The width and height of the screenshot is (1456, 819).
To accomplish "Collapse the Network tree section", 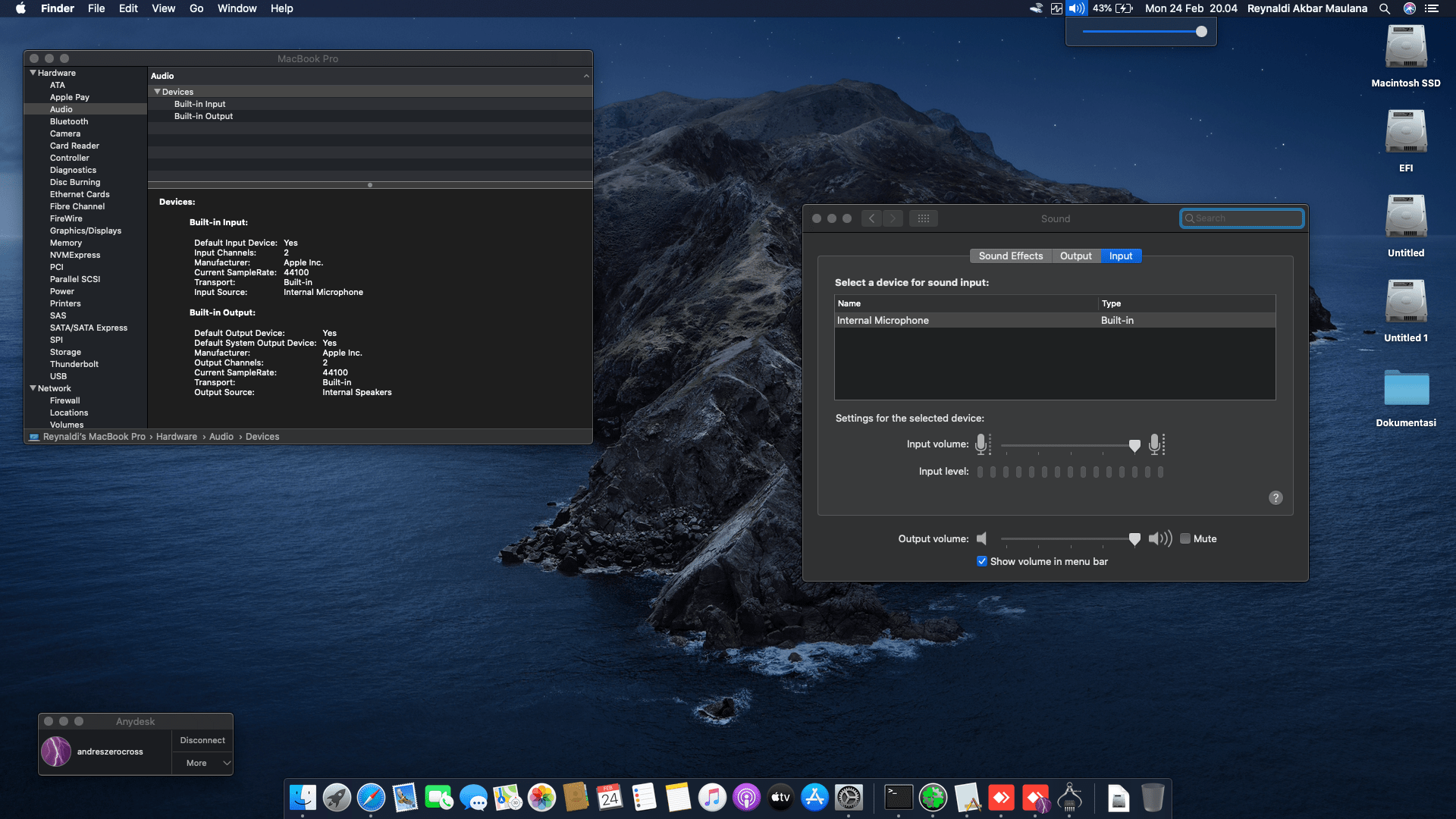I will (33, 388).
